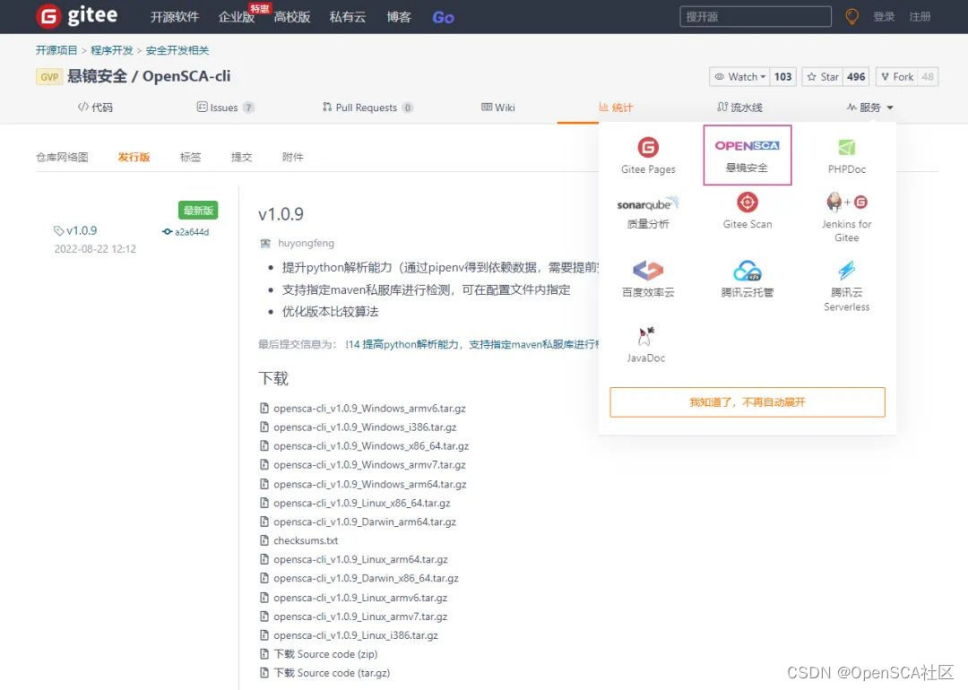This screenshot has width=968, height=690.
Task: Open the PHPDoc service icon
Action: 846,148
